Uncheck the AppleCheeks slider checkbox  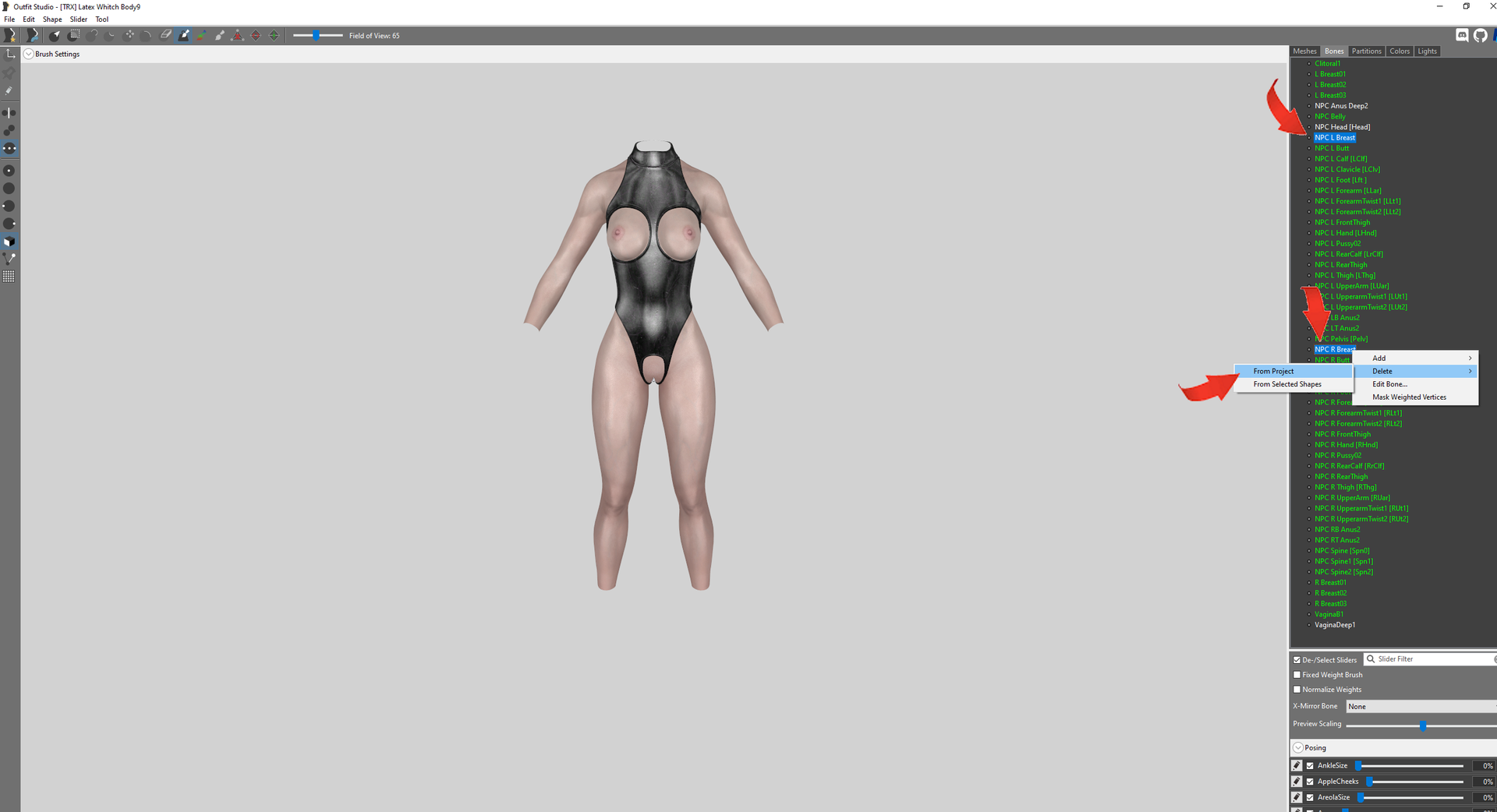pos(1311,782)
